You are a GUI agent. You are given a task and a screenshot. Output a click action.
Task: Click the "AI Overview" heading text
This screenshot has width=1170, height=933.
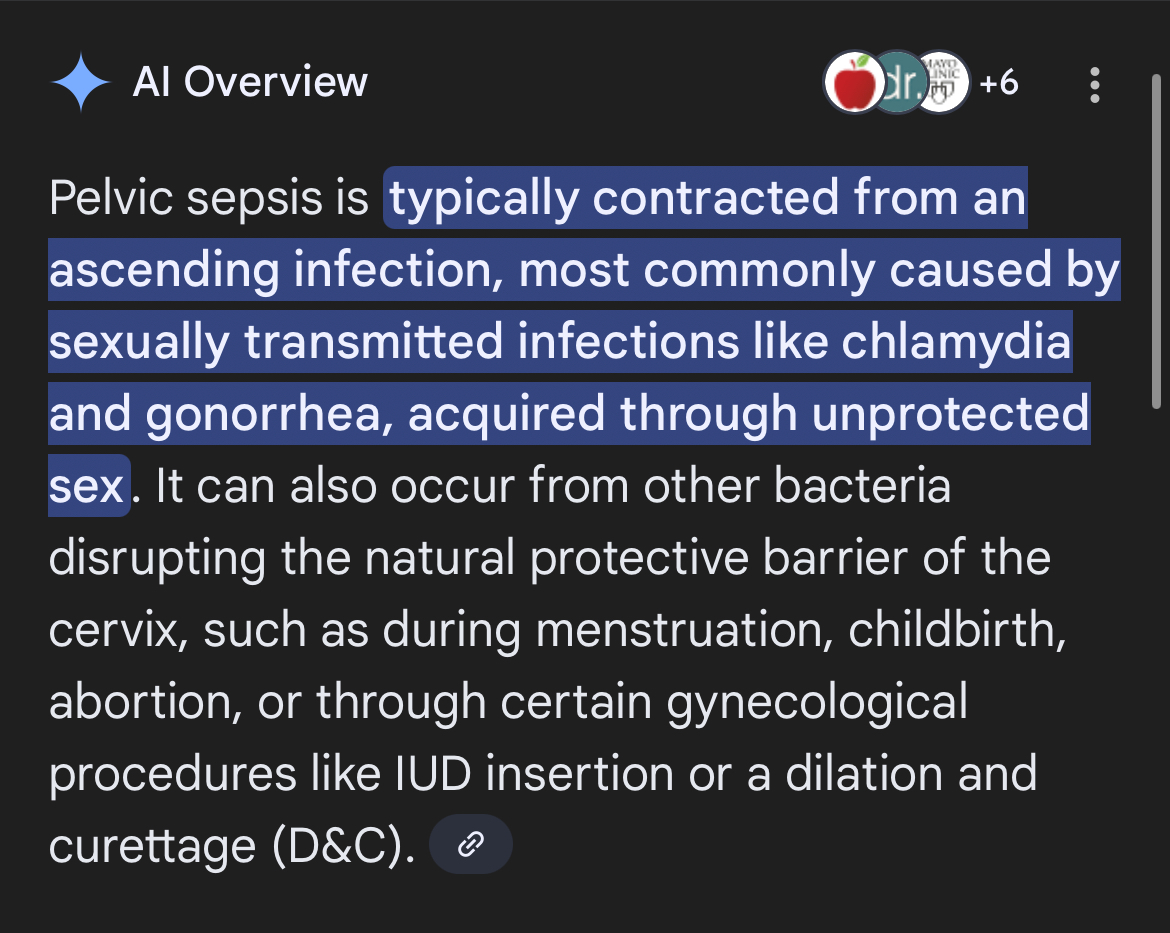click(x=250, y=83)
